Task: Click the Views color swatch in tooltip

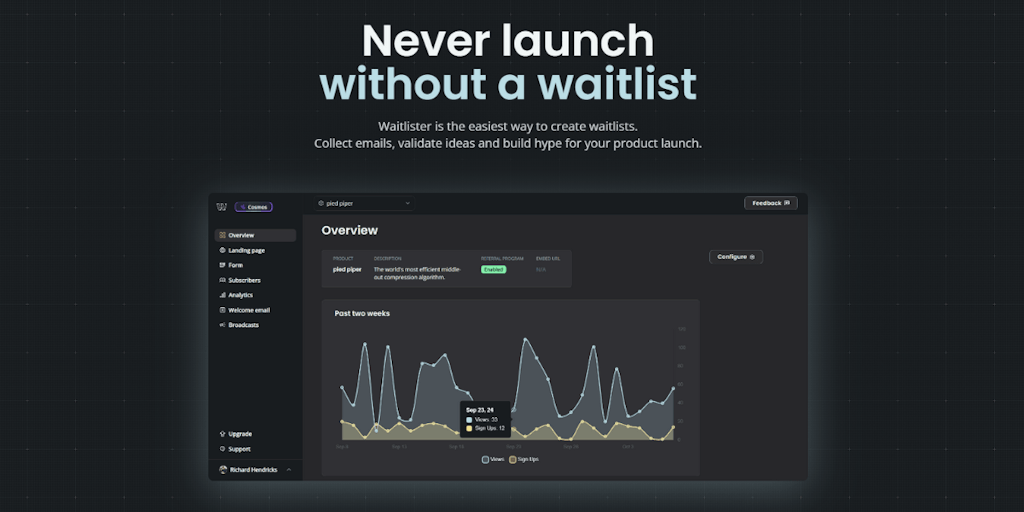Action: click(x=470, y=420)
